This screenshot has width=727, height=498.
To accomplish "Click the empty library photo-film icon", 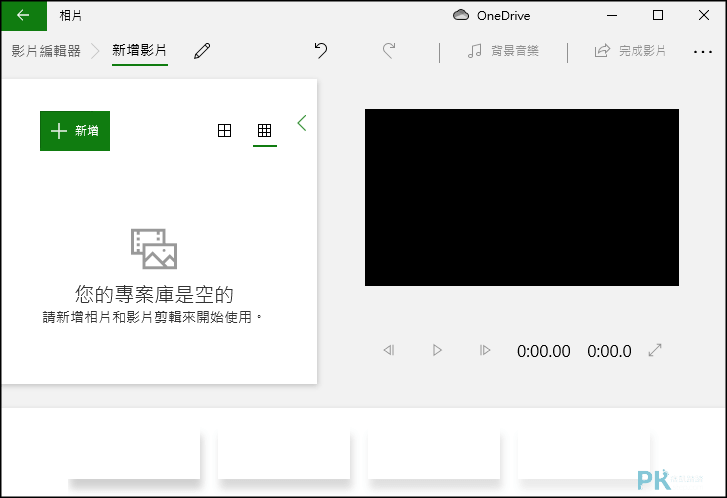I will point(154,249).
